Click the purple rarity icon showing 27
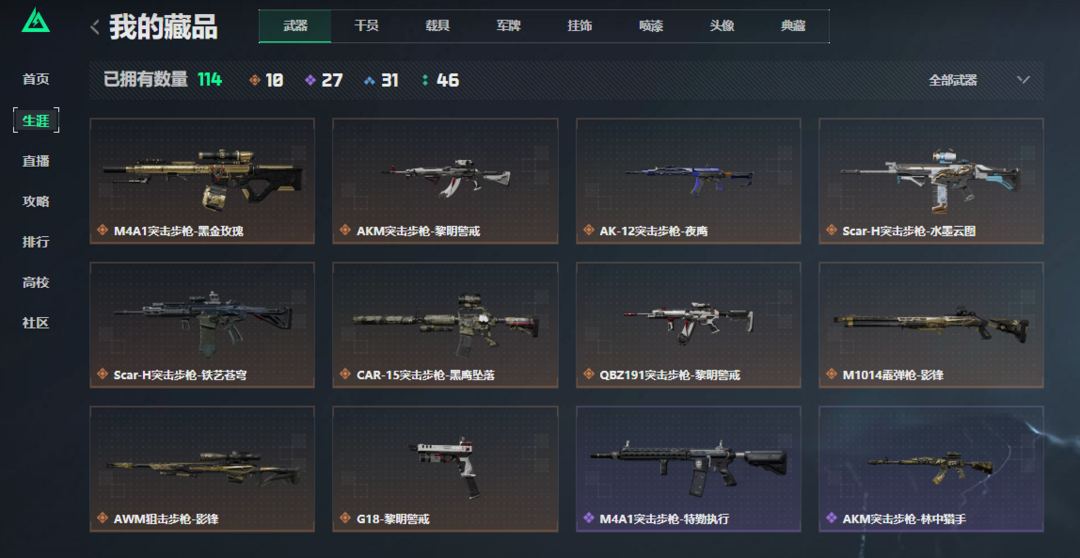The width and height of the screenshot is (1080, 558). point(311,81)
